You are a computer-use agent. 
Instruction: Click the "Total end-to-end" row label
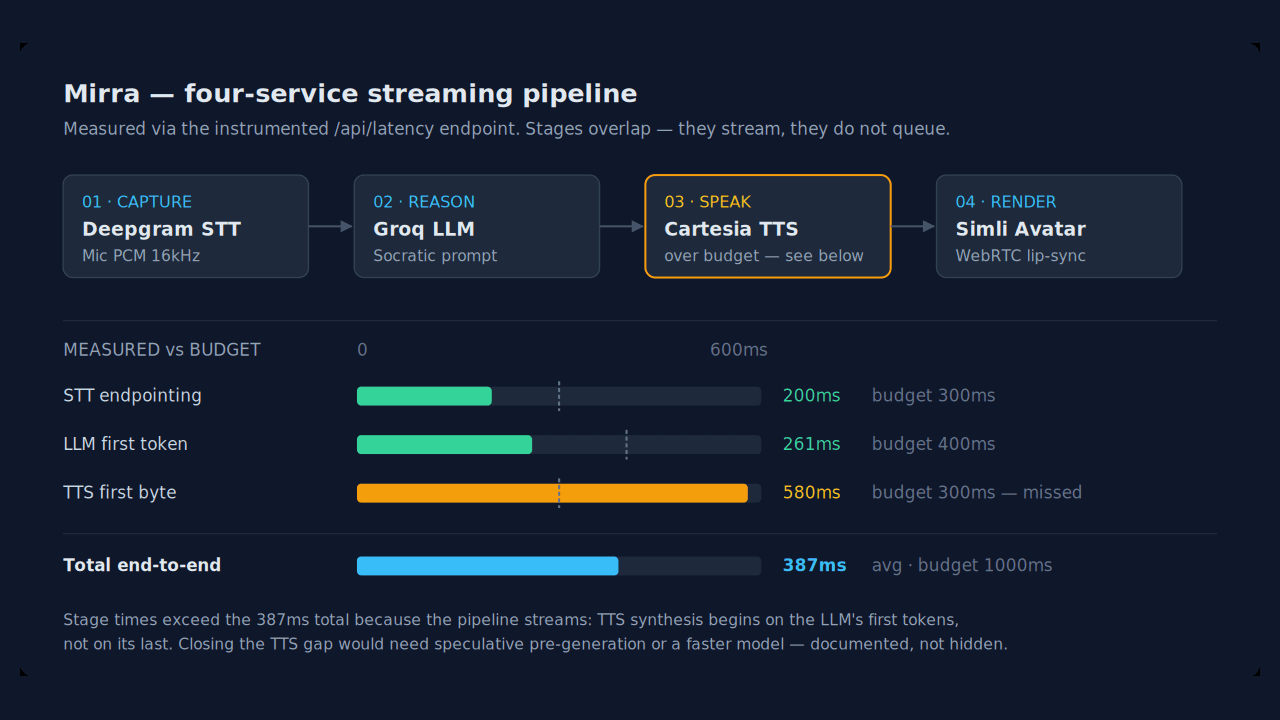pyautogui.click(x=142, y=566)
